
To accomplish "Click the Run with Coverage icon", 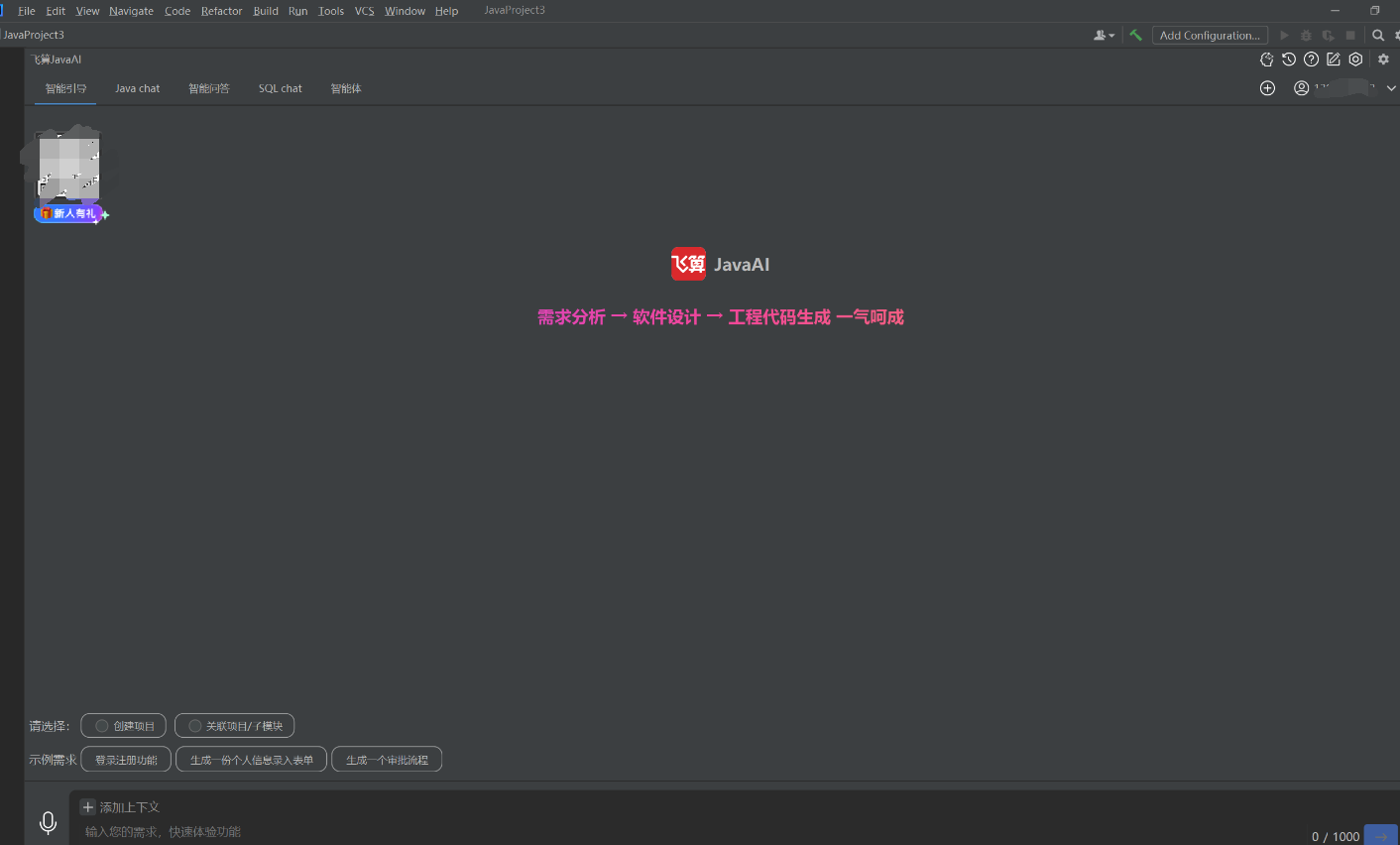I will [1328, 35].
